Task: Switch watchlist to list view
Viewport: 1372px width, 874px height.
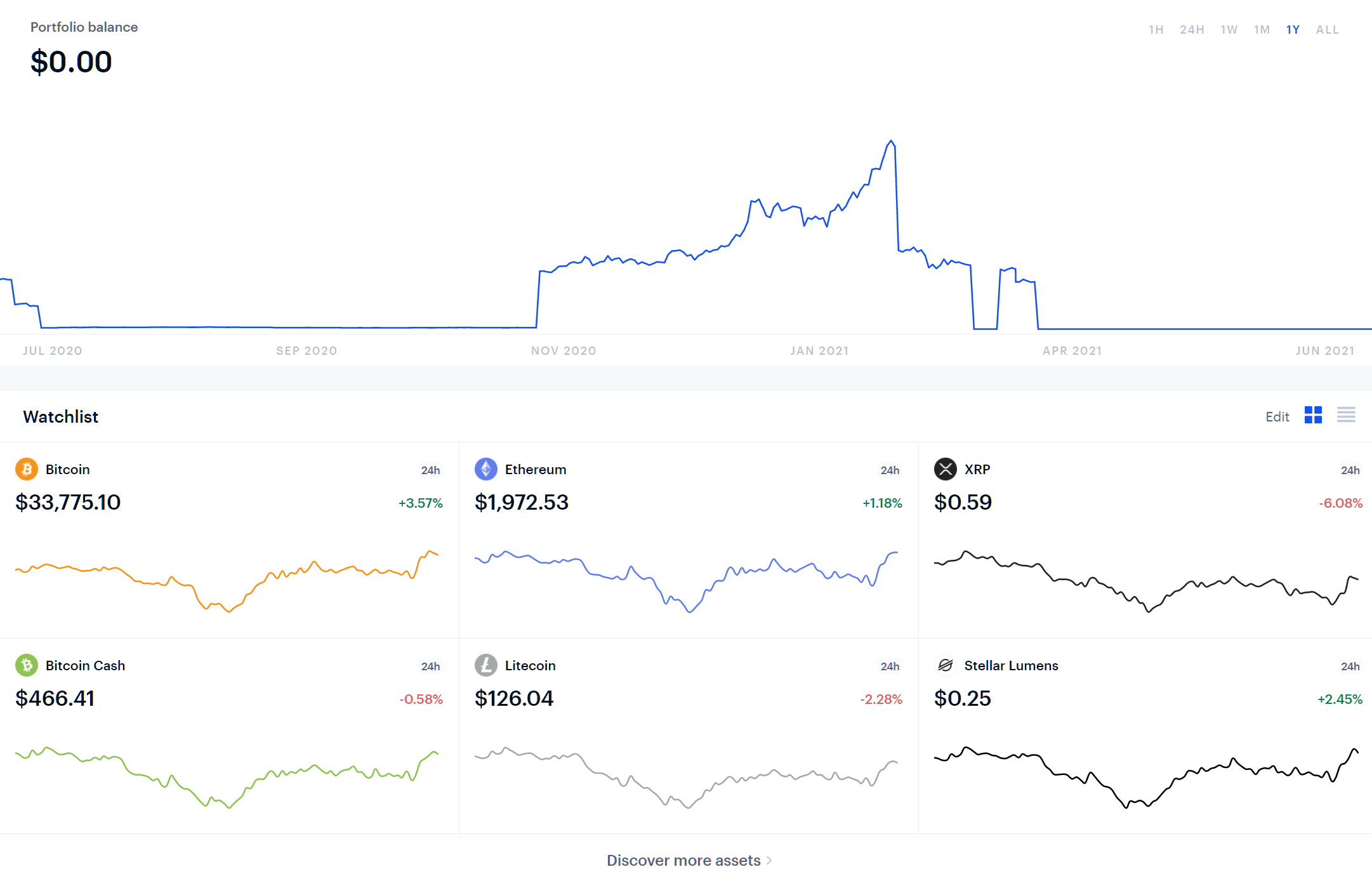Action: pyautogui.click(x=1346, y=415)
